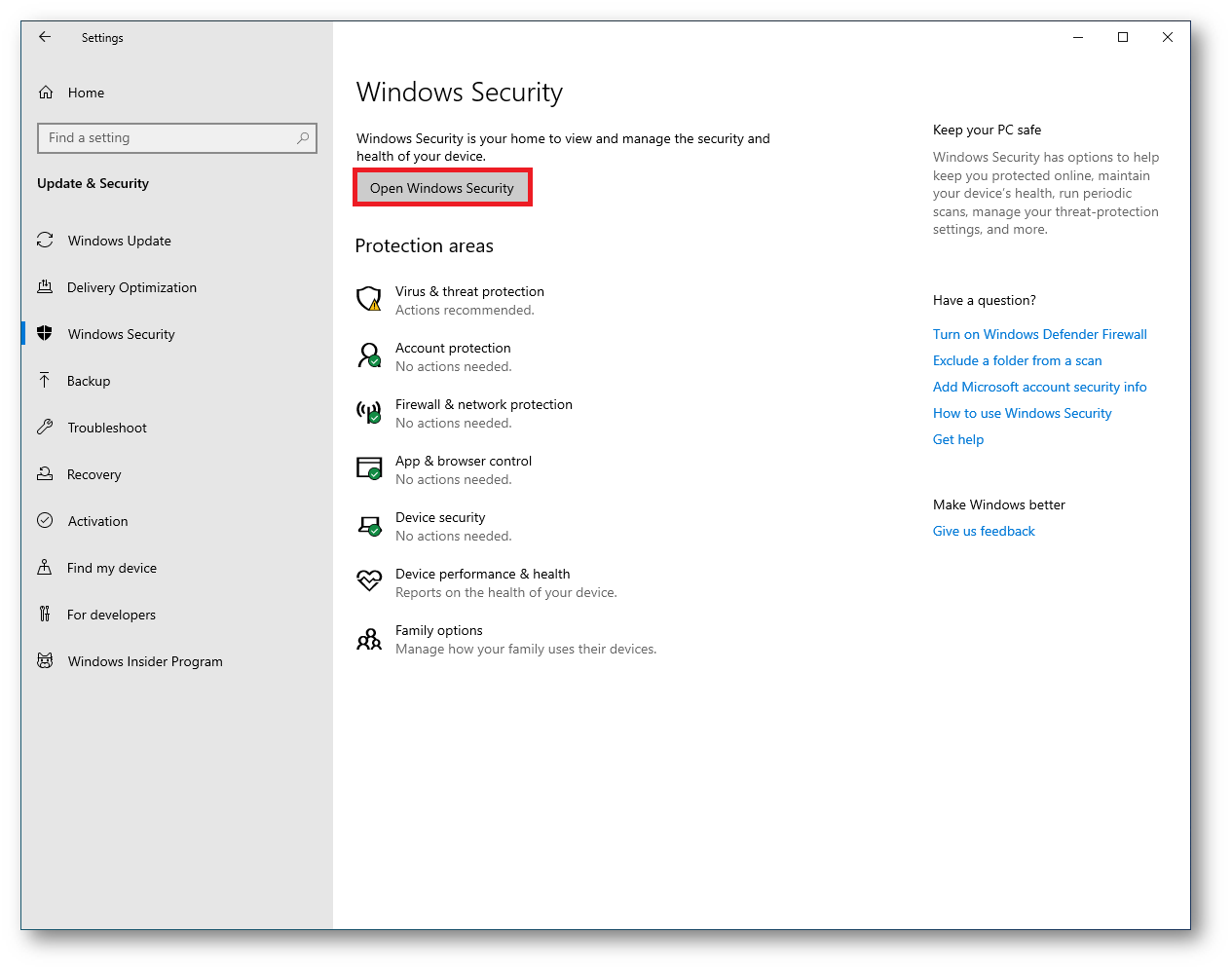Click the Find a setting search box
The image size is (1232, 971).
tap(177, 138)
